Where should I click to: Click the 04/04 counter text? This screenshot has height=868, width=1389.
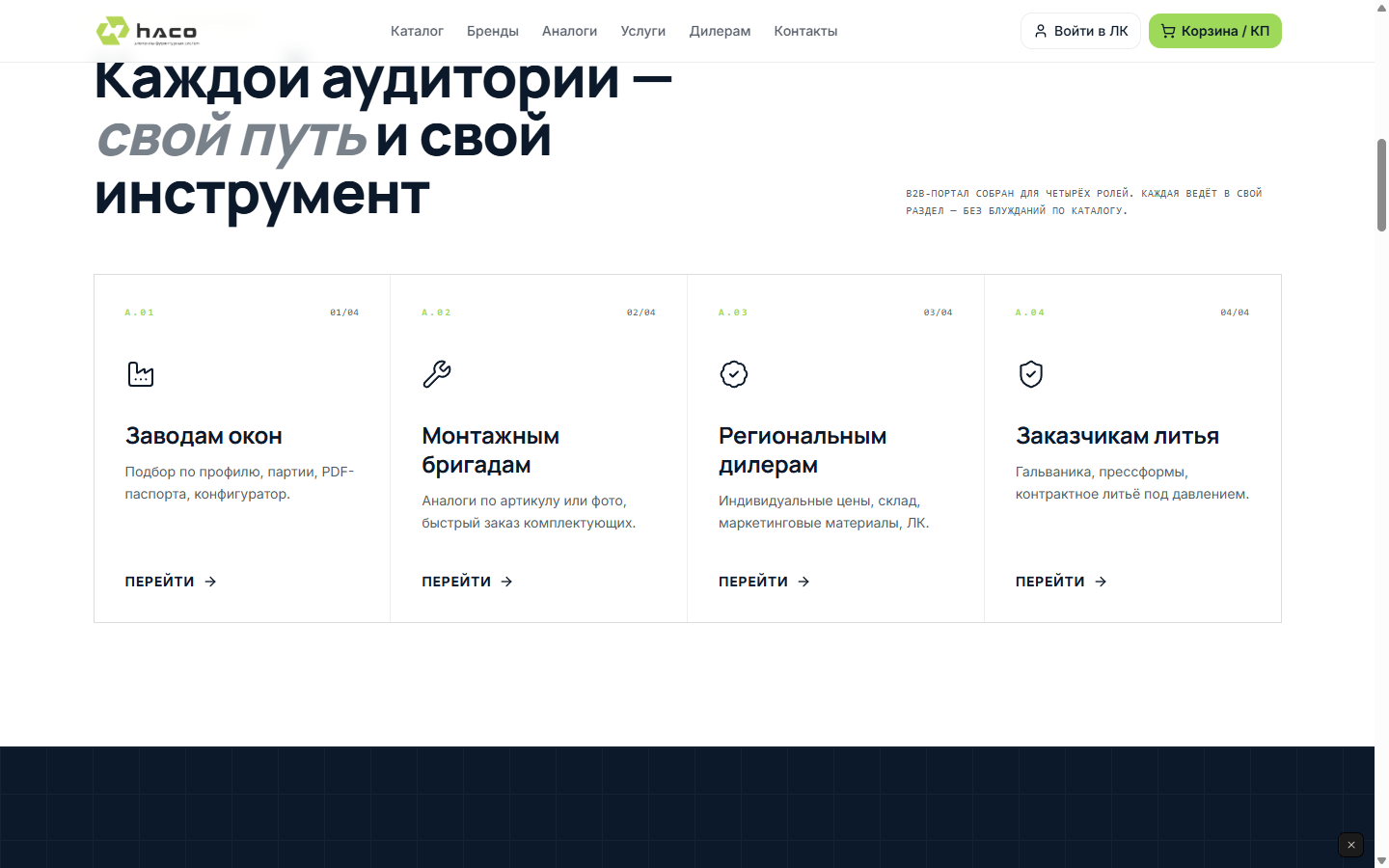tap(1235, 312)
